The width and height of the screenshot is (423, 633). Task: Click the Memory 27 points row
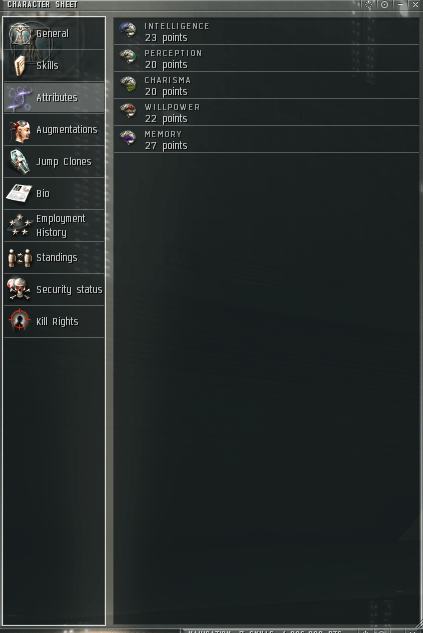pos(266,140)
